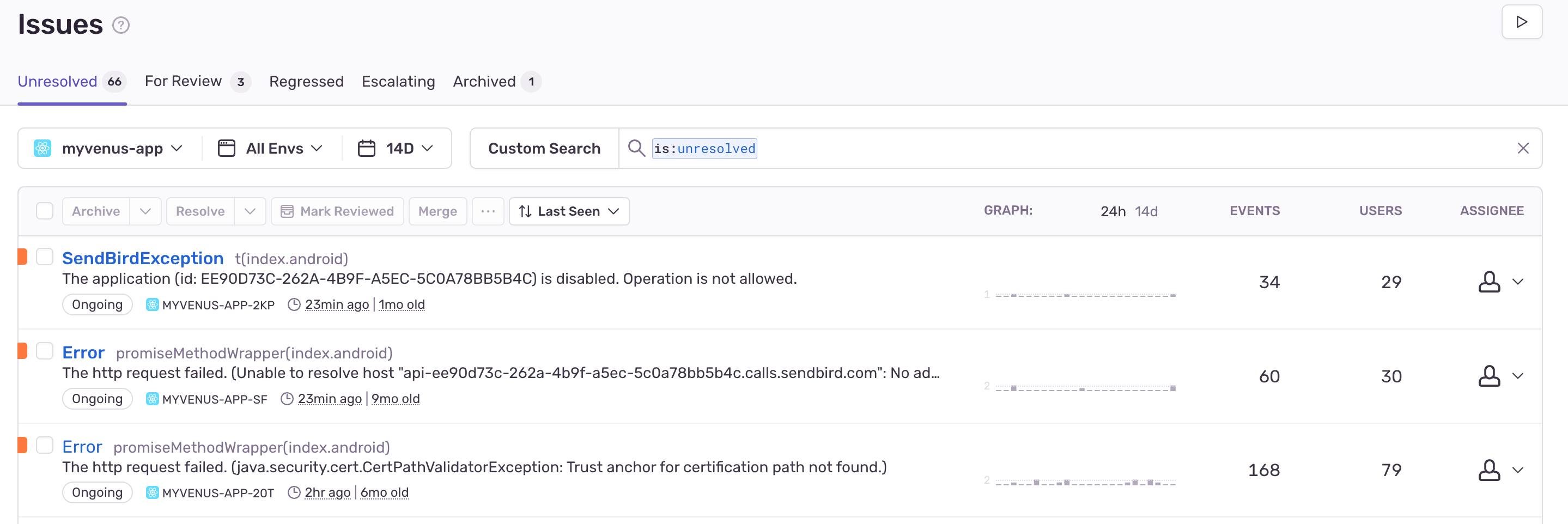The image size is (1568, 524).
Task: Click the window icon beside All Envs
Action: 227,149
